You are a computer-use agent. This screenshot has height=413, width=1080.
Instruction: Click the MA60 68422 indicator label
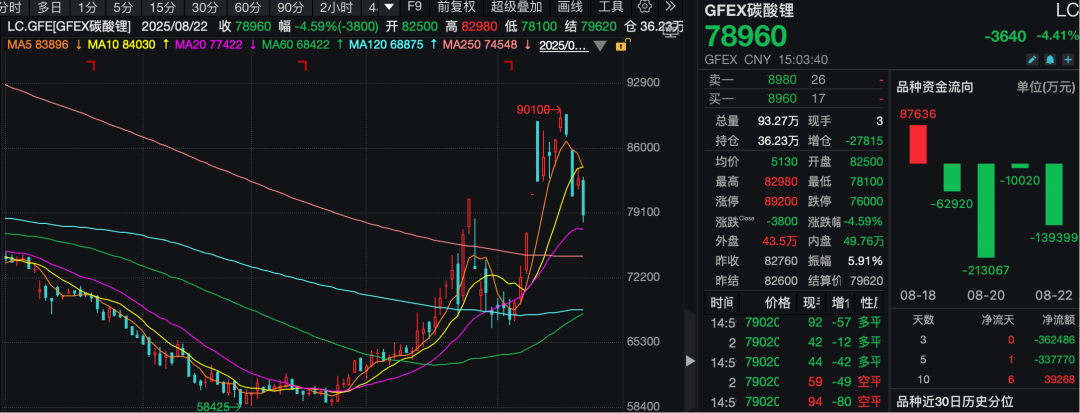pyautogui.click(x=297, y=45)
